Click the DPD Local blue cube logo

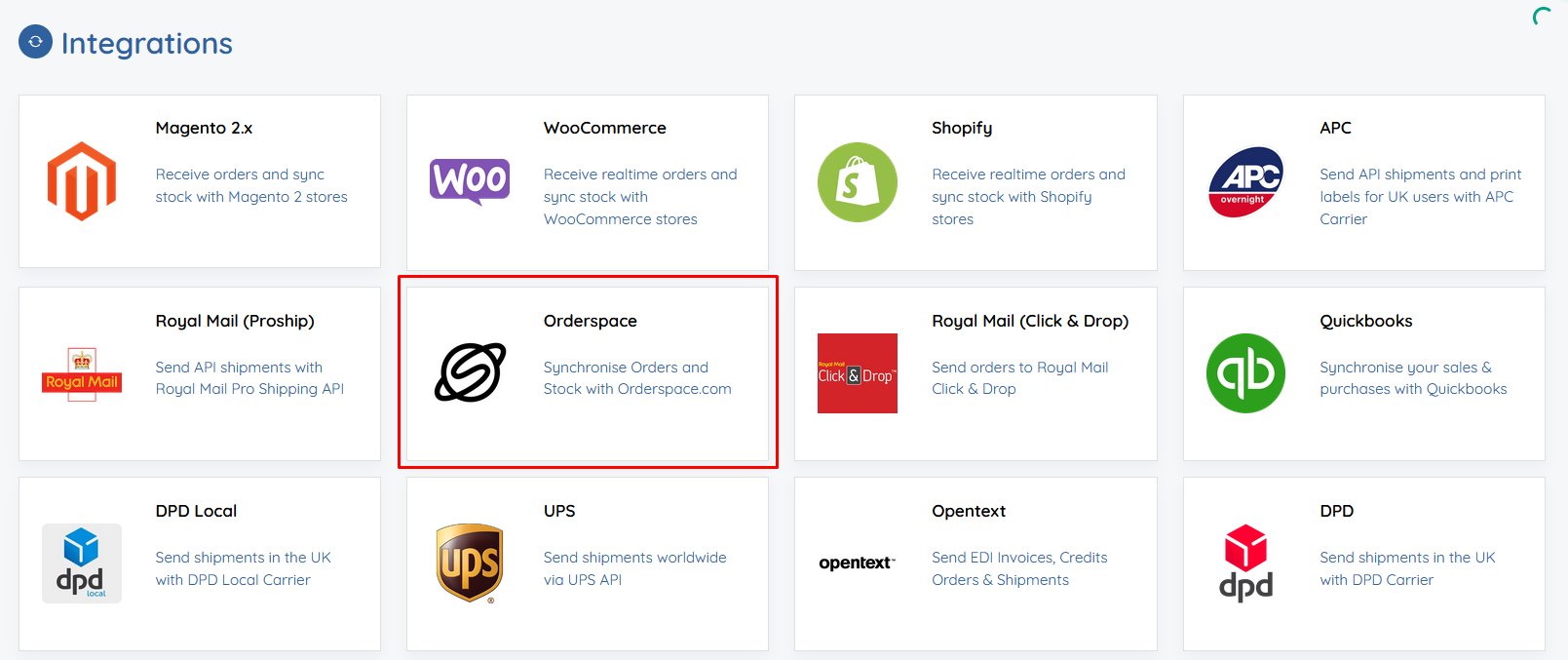pyautogui.click(x=82, y=563)
